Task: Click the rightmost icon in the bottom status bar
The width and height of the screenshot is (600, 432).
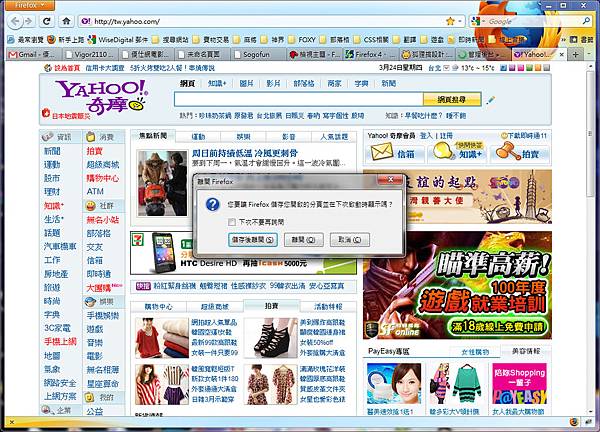Action: point(587,422)
